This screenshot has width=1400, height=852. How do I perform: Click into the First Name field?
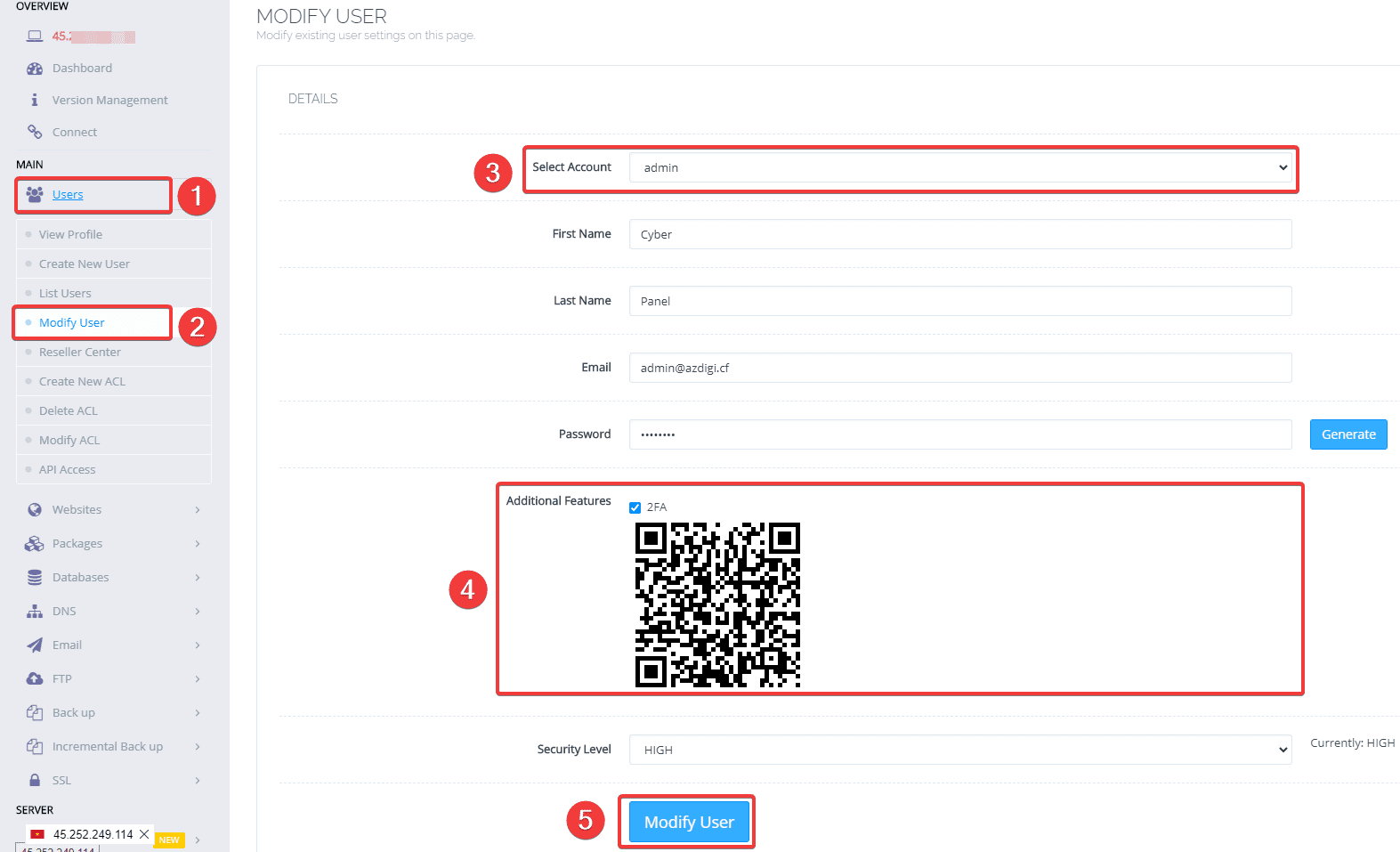[x=959, y=234]
